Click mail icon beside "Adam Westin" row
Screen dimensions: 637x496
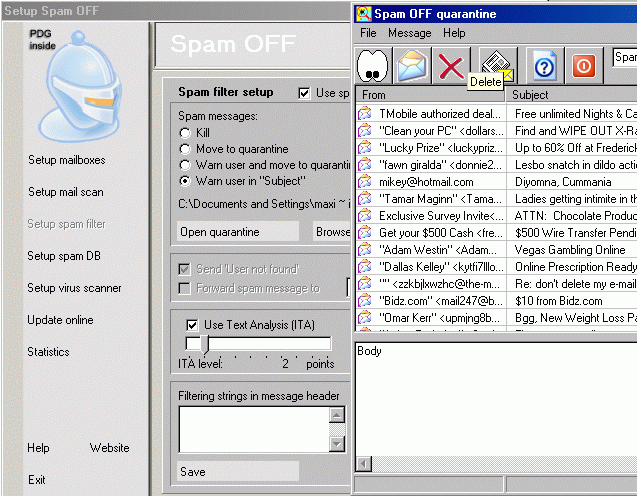365,249
